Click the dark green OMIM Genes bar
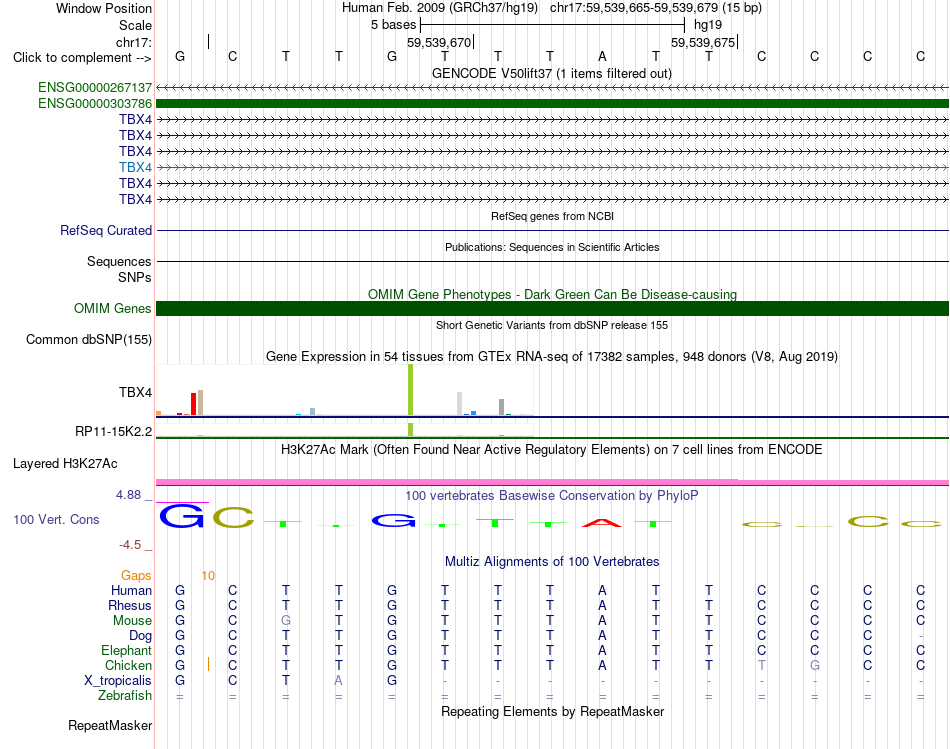The image size is (950, 749). tap(552, 308)
